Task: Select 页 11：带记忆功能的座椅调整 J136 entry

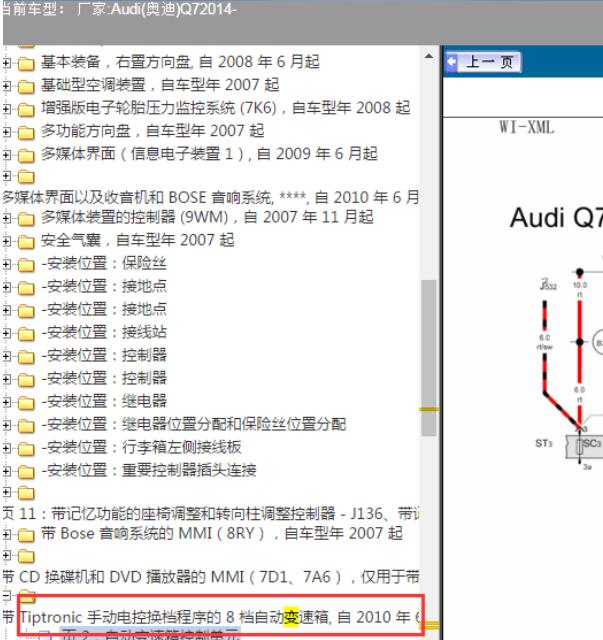Action: 211,513
